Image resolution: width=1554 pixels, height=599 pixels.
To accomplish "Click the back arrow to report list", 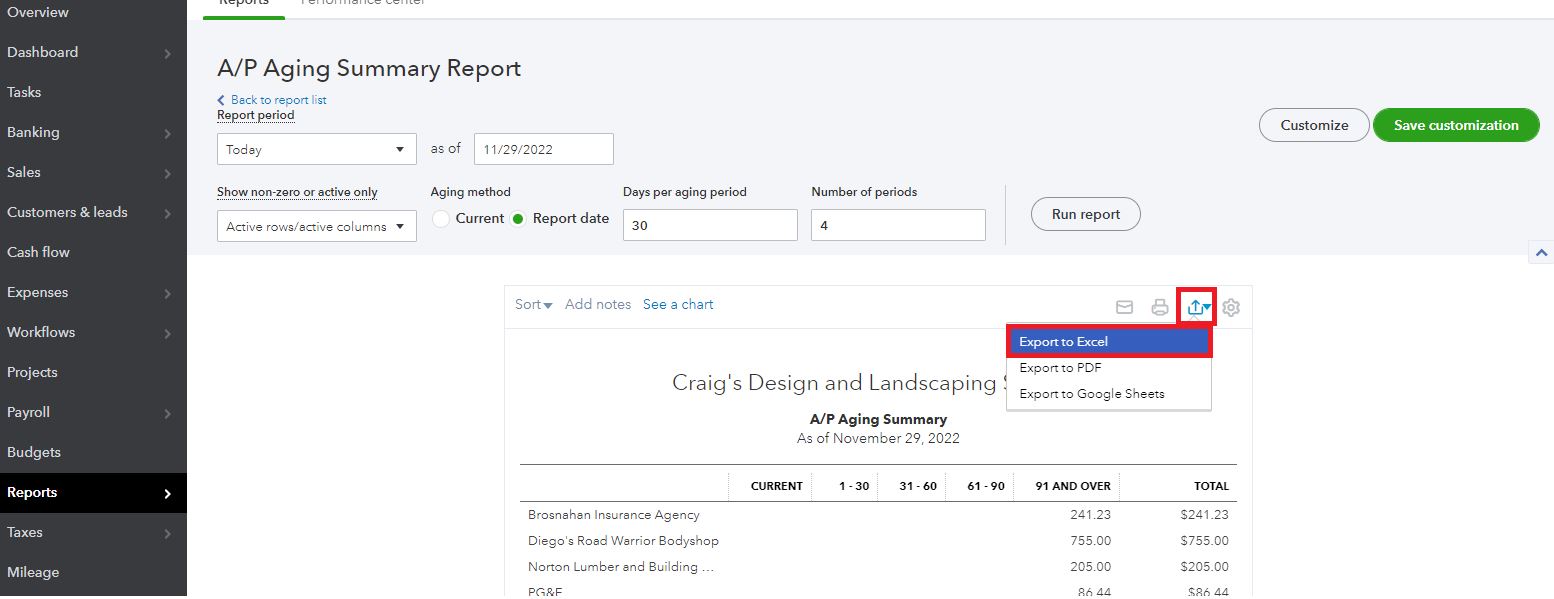I will coord(221,100).
